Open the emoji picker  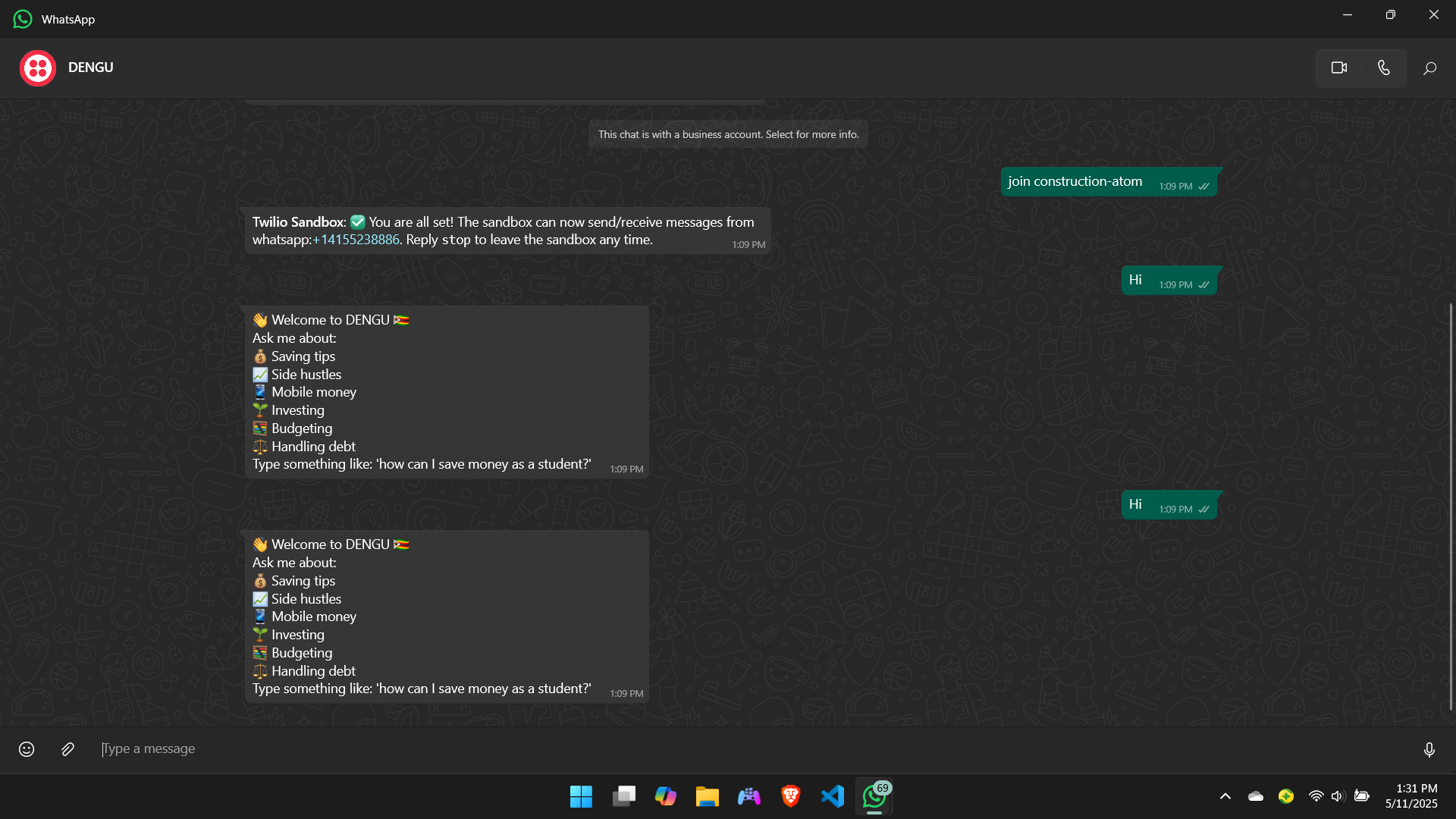[27, 749]
